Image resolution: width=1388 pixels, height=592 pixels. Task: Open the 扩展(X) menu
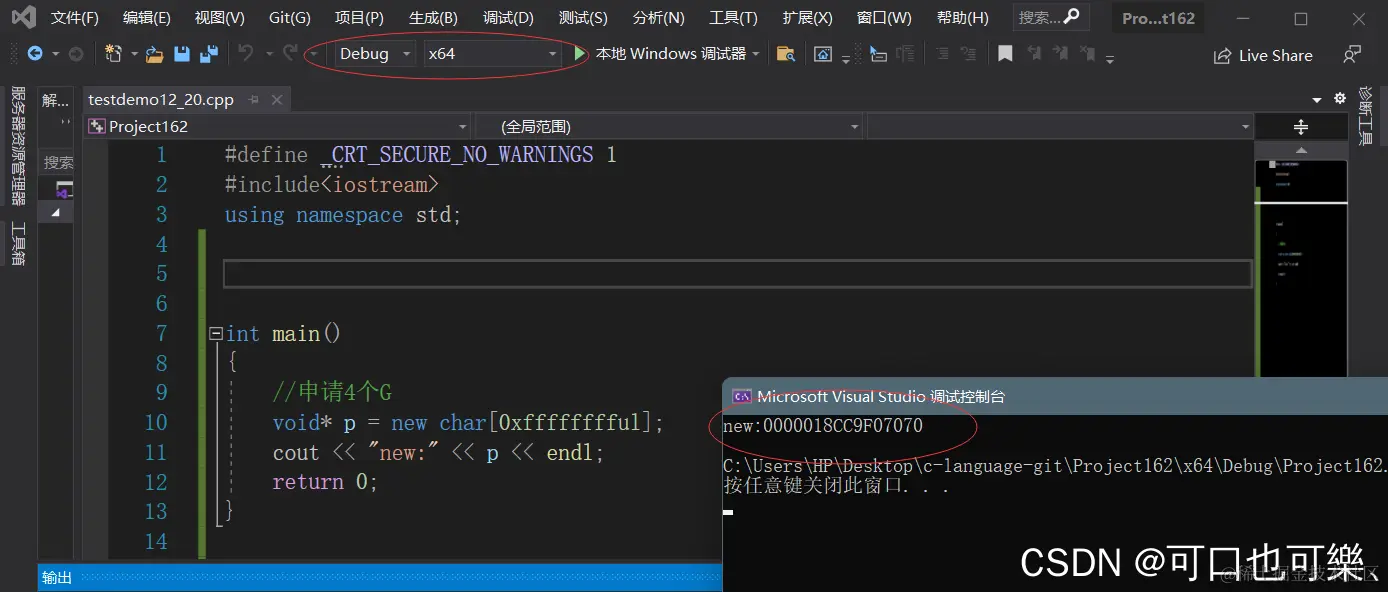coord(807,17)
